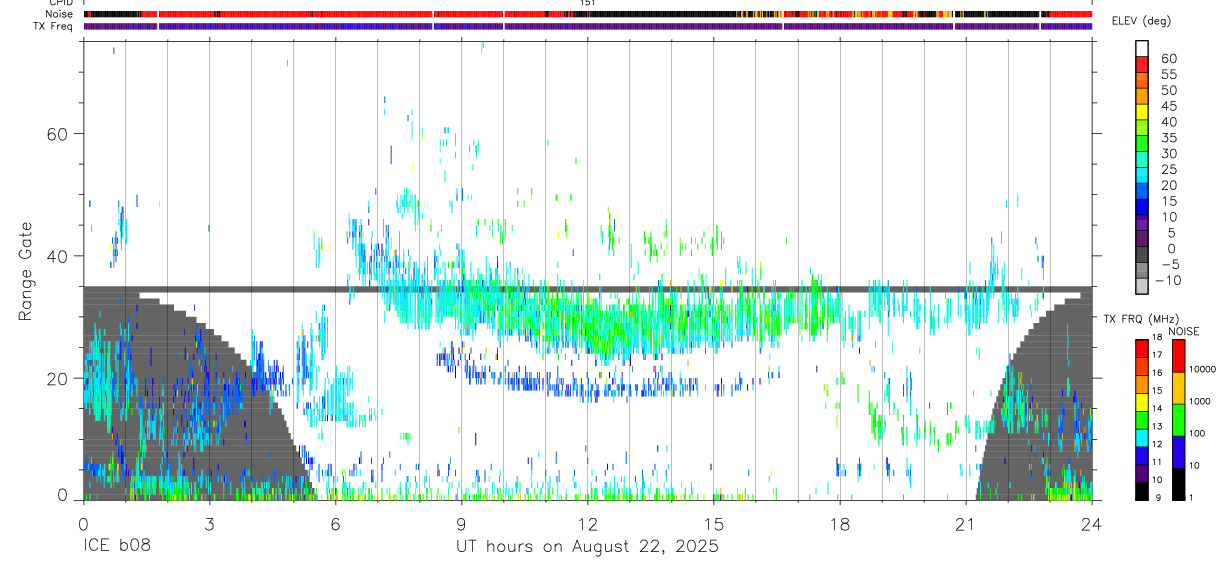The width and height of the screenshot is (1228, 567).
Task: Click the '10000' label on the NOISE scale
Action: click(1202, 369)
